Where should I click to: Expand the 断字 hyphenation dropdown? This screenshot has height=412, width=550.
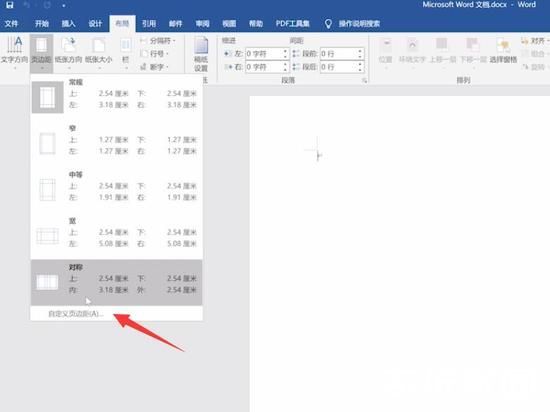coord(155,67)
